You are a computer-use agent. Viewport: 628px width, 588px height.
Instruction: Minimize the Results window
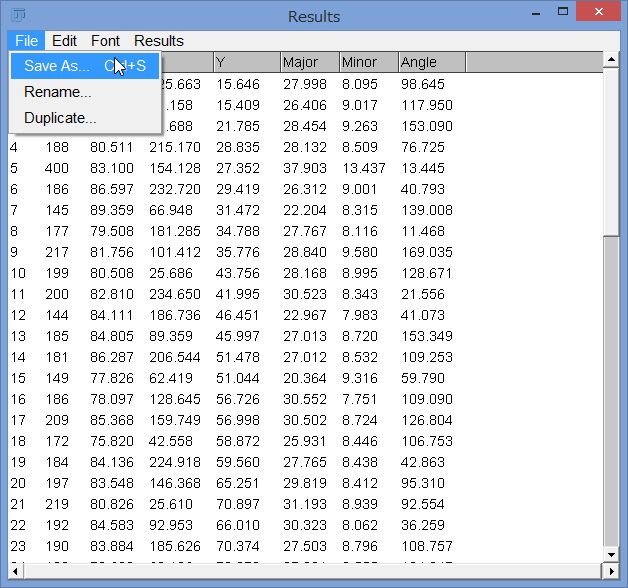pos(536,14)
